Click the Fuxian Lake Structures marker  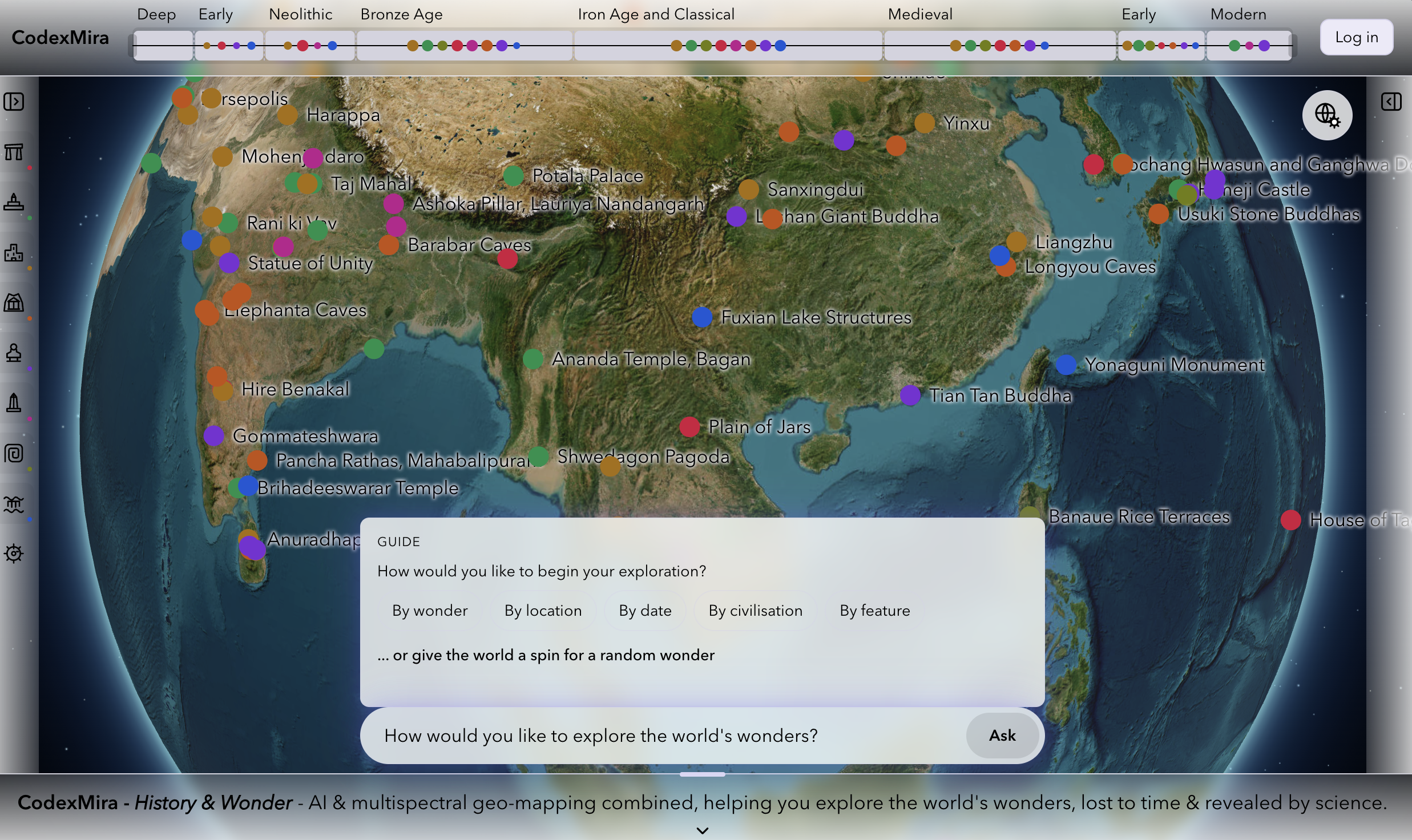pyautogui.click(x=702, y=317)
